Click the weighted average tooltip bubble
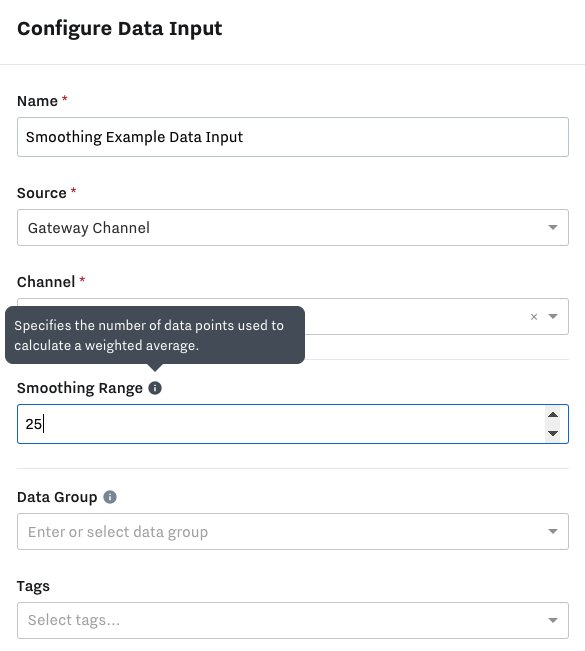Viewport: 585px width, 651px height. click(x=155, y=335)
